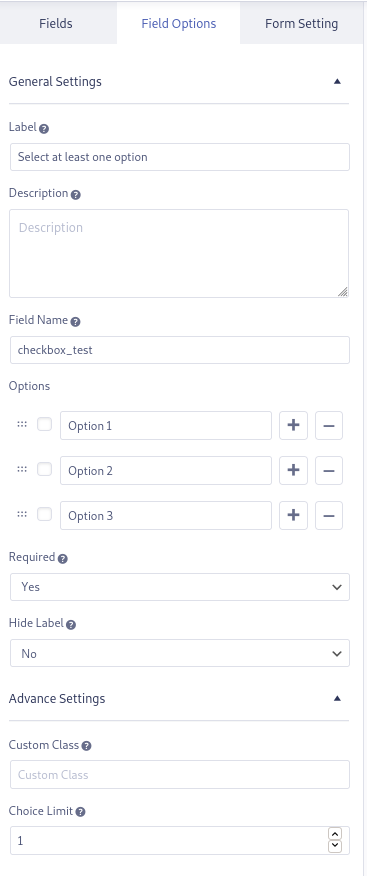This screenshot has height=876, width=367.
Task: Check Option 1 as default selection
Action: [45, 425]
